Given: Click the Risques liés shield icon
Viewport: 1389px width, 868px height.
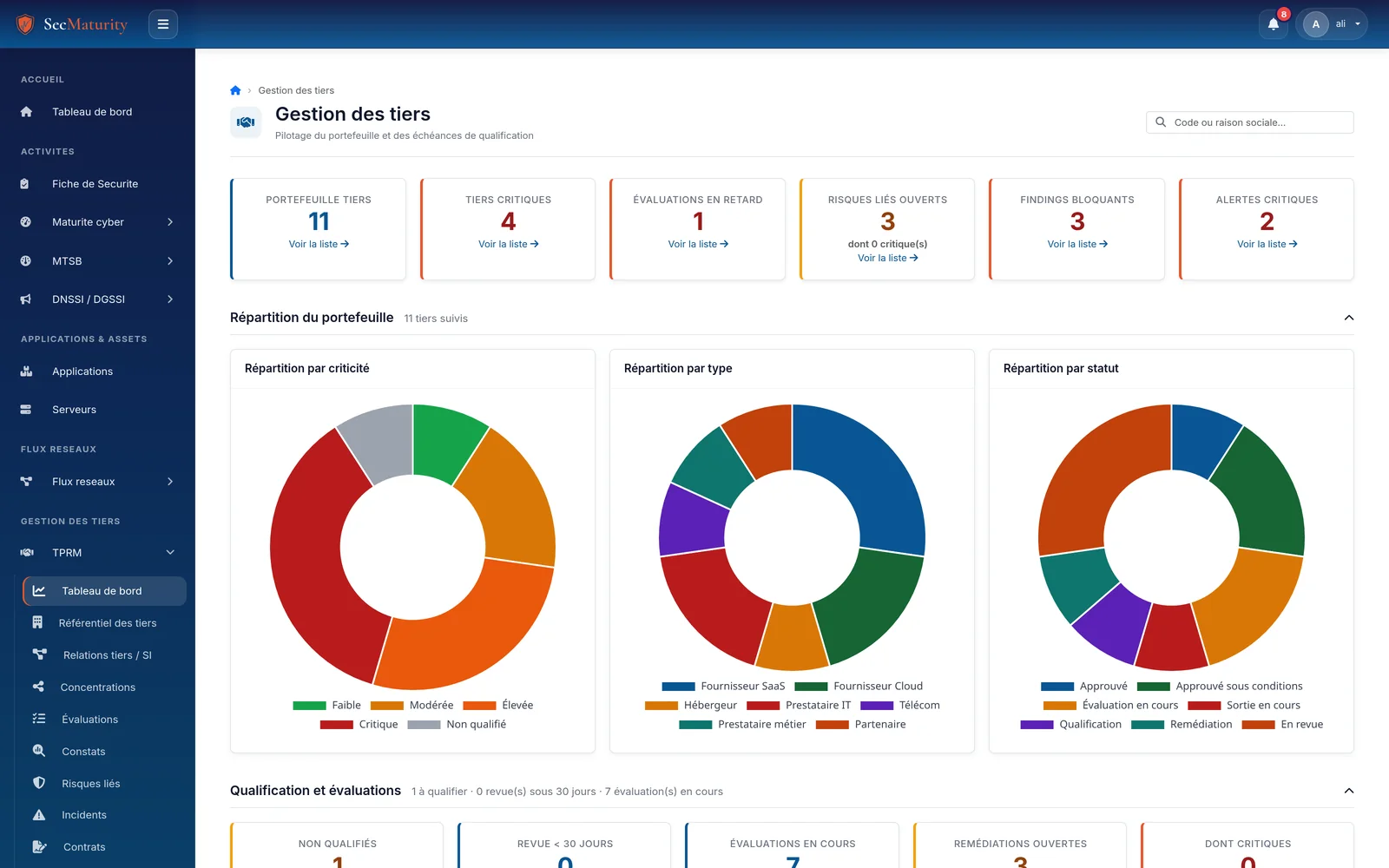Looking at the screenshot, I should coord(39,783).
